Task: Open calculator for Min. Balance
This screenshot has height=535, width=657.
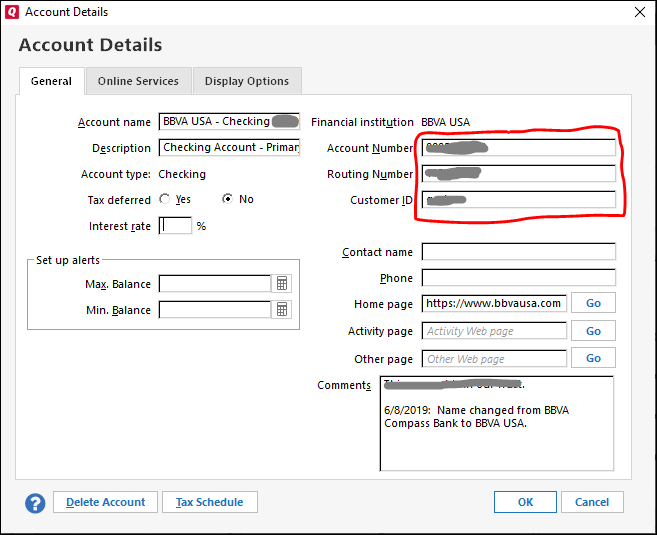Action: (x=282, y=310)
